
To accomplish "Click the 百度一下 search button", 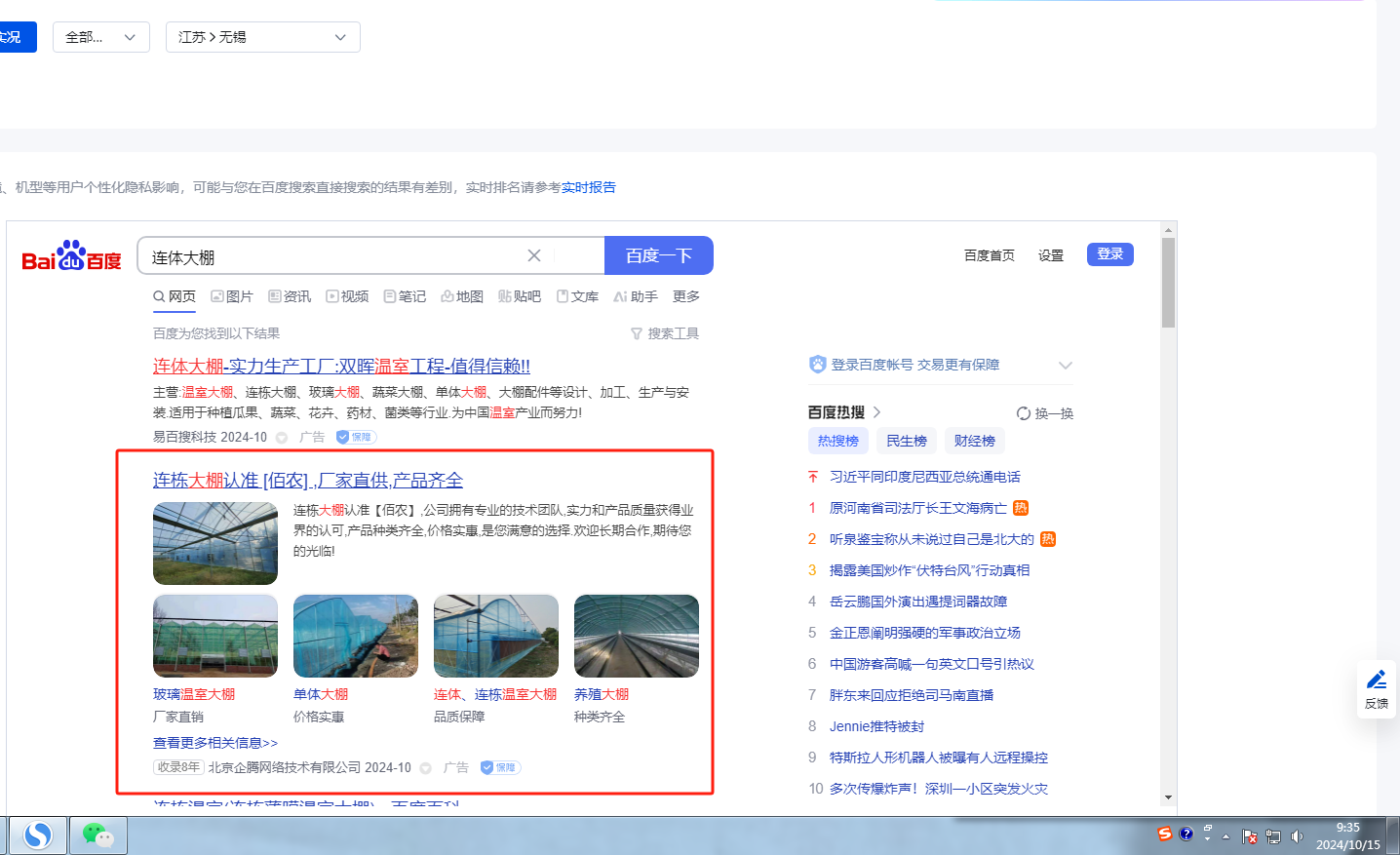I will (x=659, y=255).
